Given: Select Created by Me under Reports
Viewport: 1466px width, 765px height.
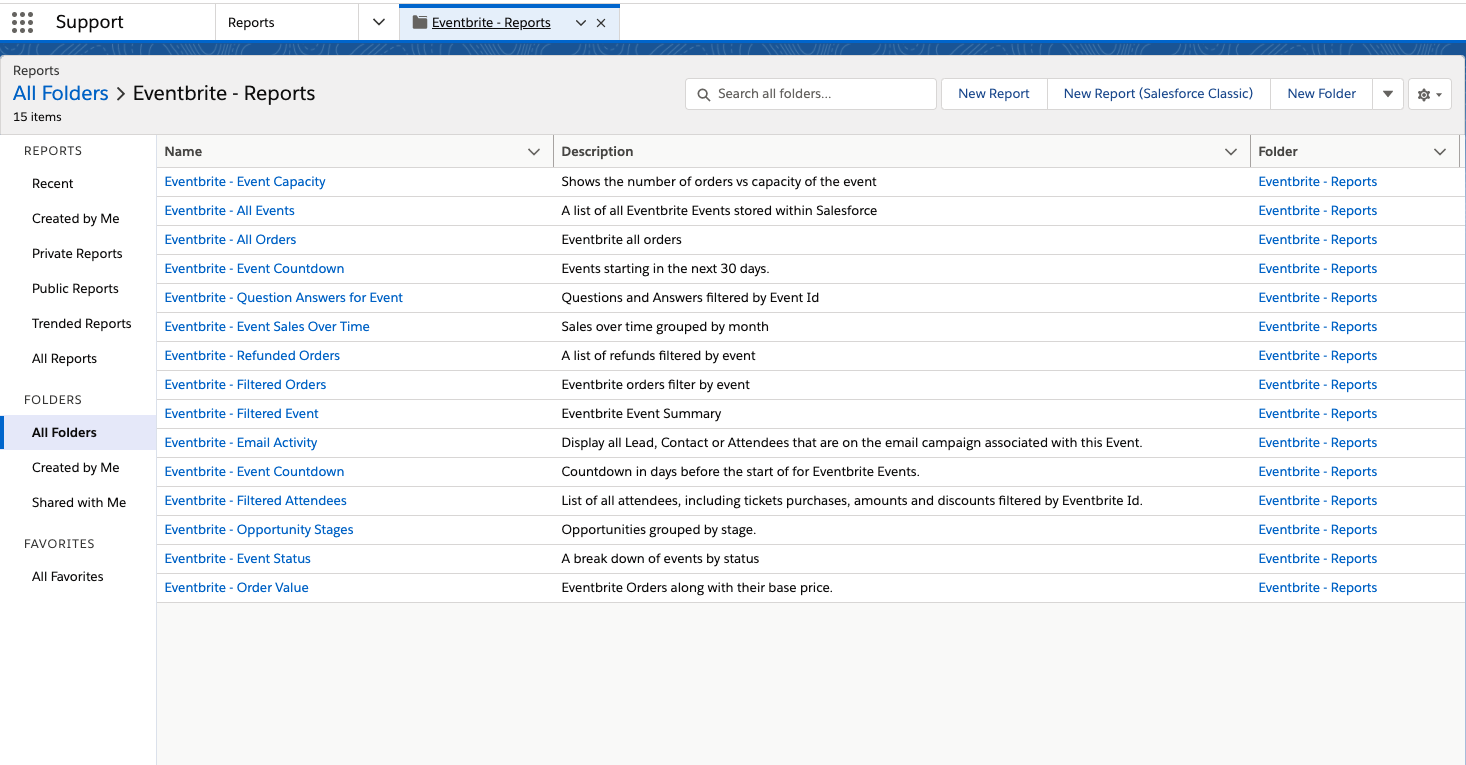Looking at the screenshot, I should [76, 219].
